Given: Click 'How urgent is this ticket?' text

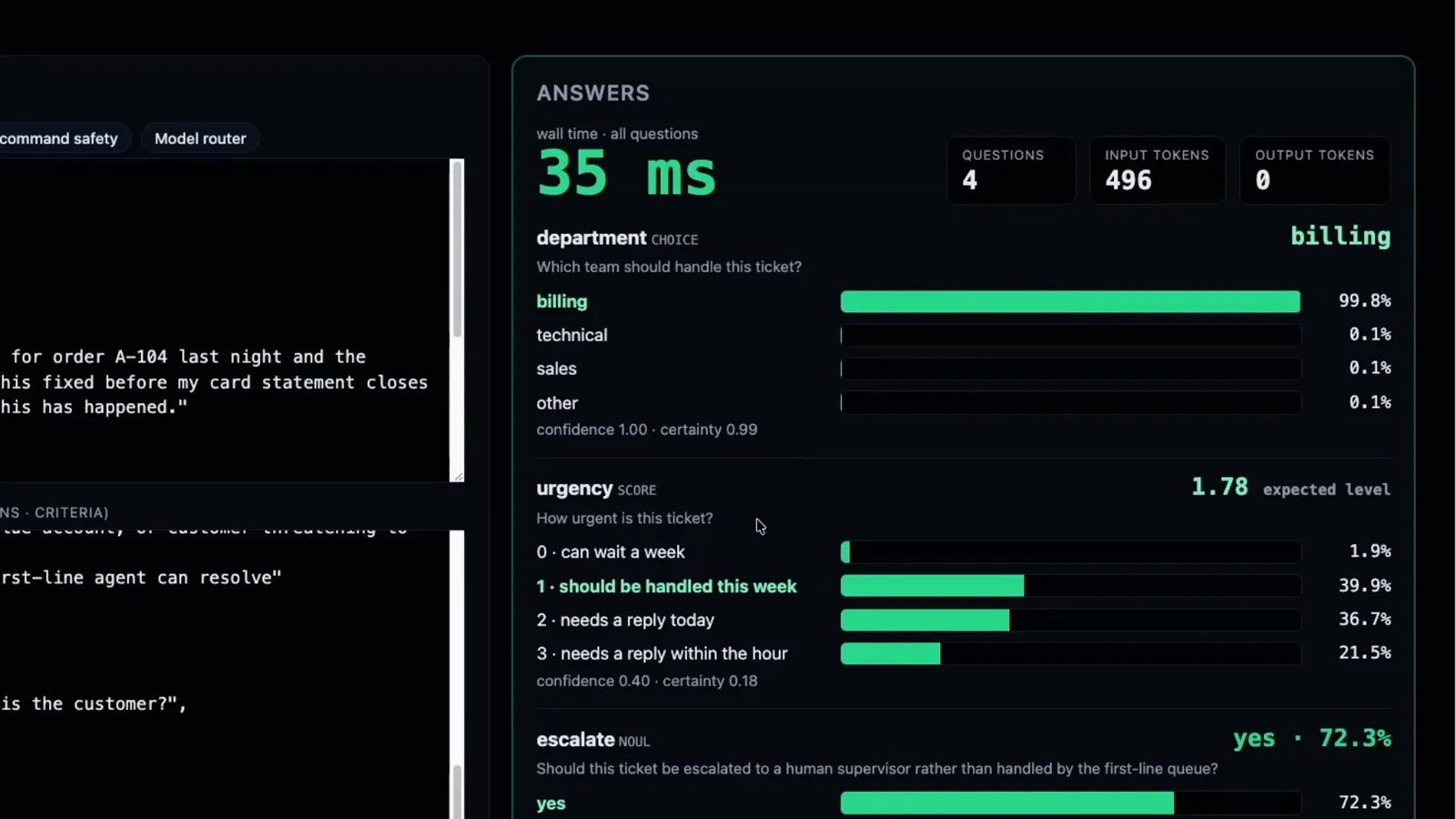Looking at the screenshot, I should [624, 518].
